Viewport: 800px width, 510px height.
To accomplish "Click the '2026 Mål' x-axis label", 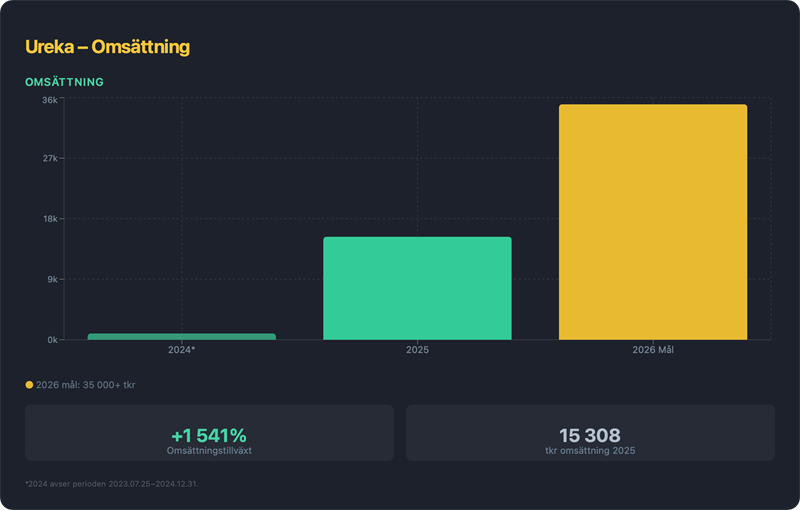I will [x=653, y=351].
